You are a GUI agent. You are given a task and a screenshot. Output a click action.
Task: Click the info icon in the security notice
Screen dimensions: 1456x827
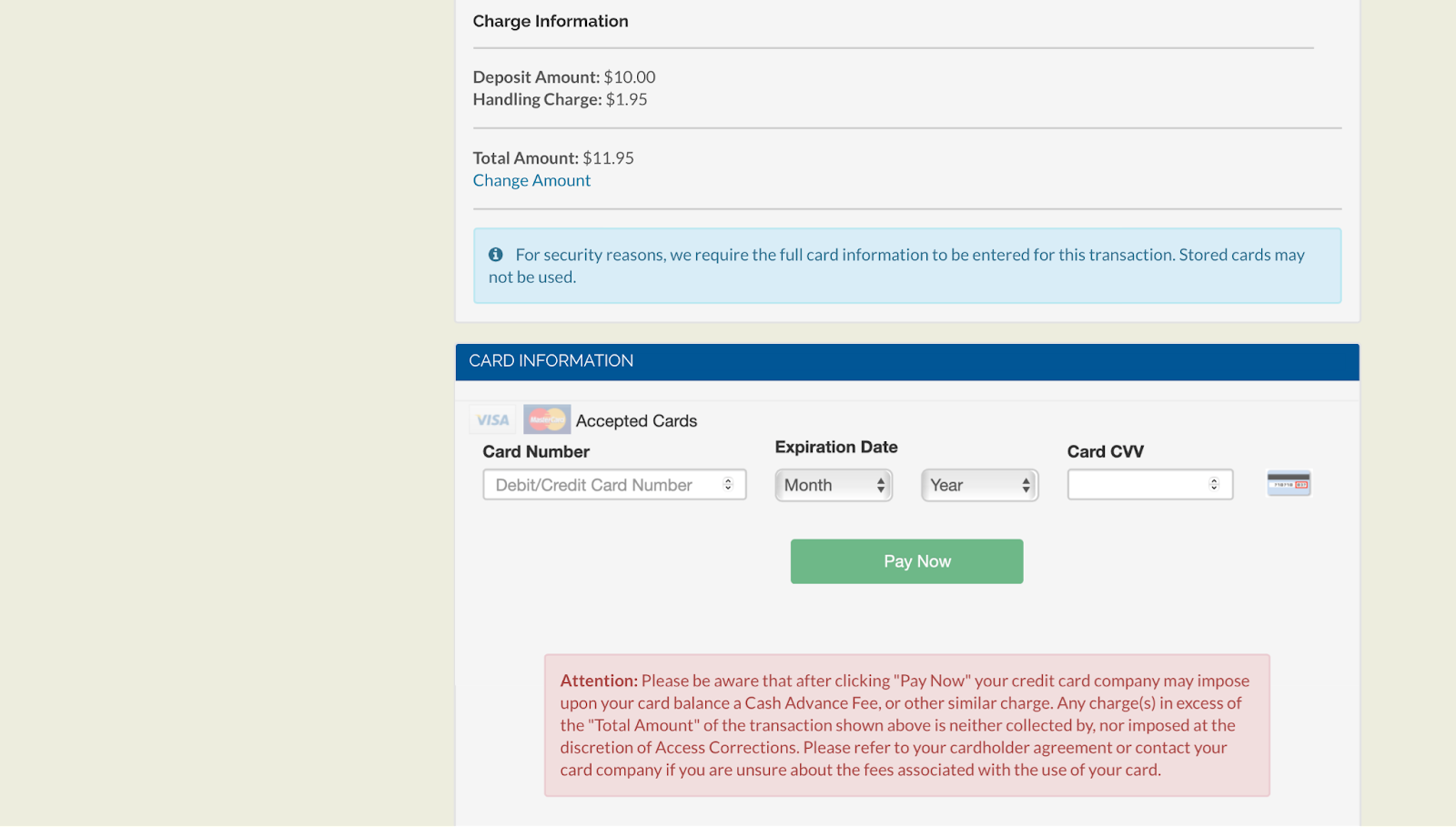(496, 255)
